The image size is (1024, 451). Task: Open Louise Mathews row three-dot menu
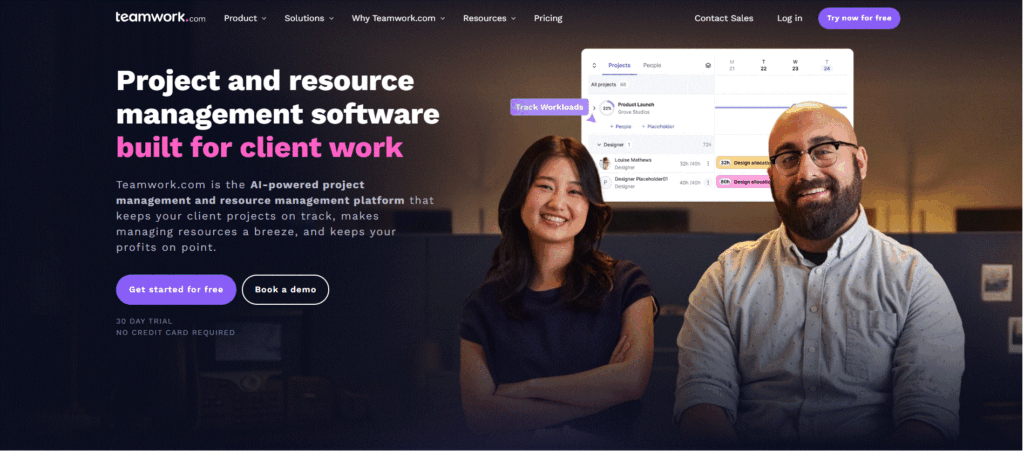[x=708, y=163]
